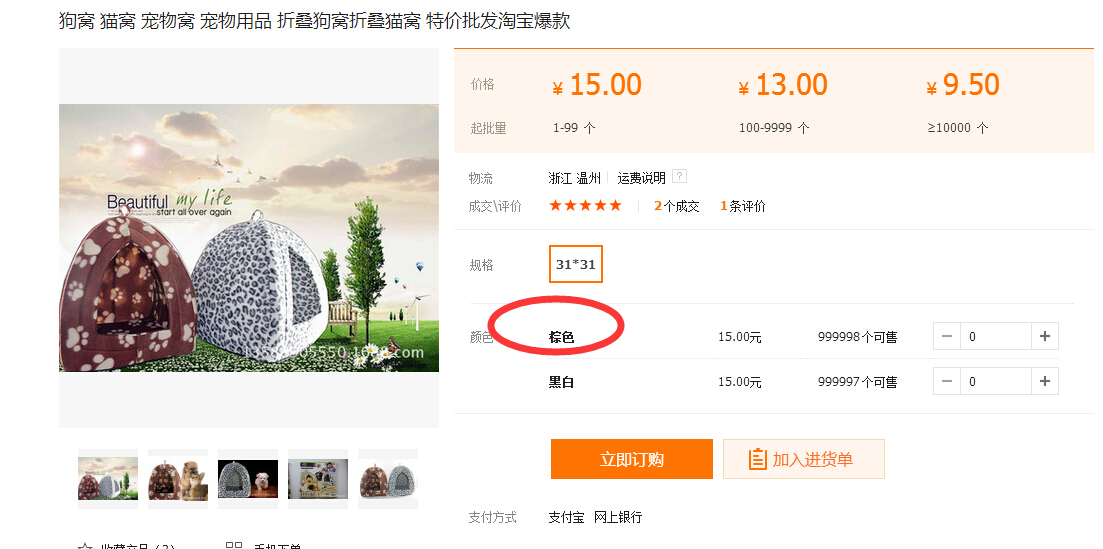Select third thumbnail with leopard house on black

tap(248, 479)
